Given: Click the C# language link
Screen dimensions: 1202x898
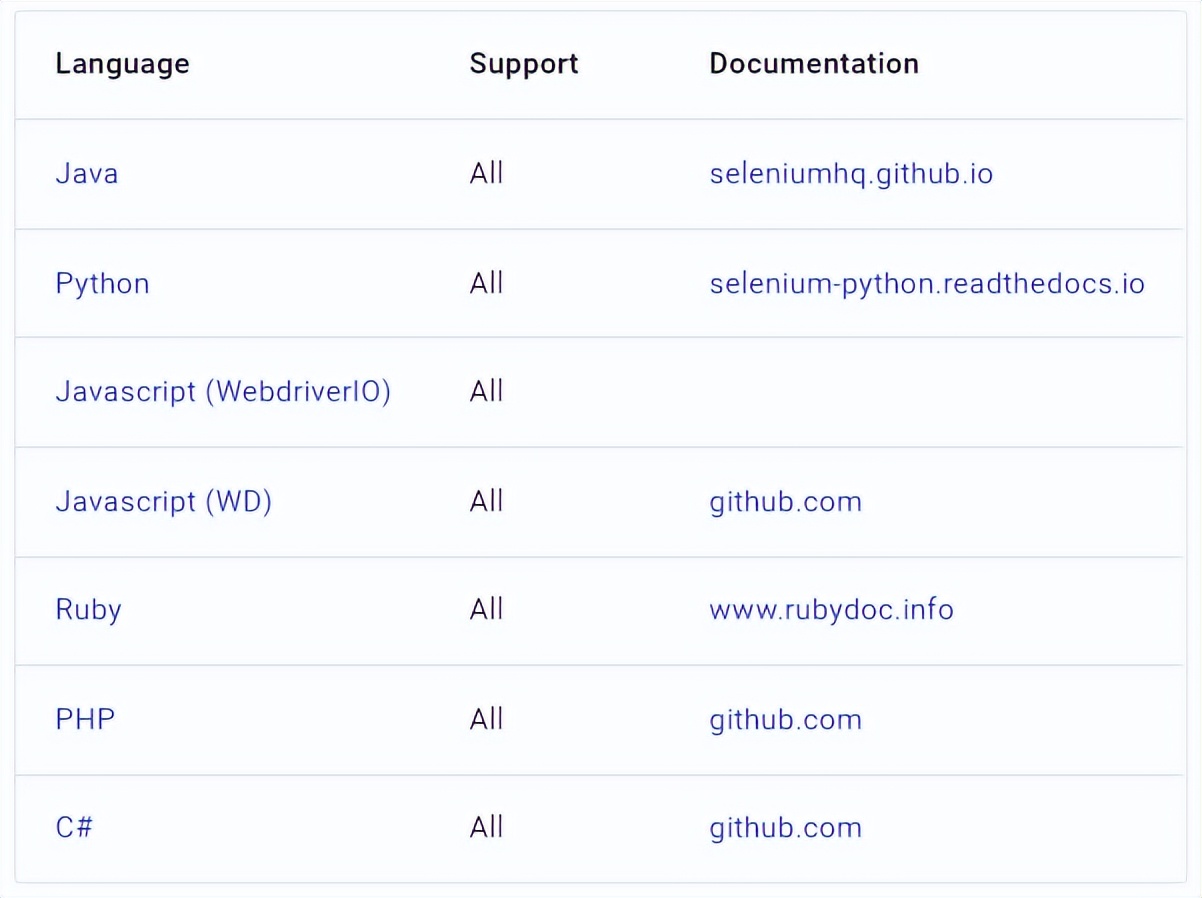Looking at the screenshot, I should tap(74, 828).
